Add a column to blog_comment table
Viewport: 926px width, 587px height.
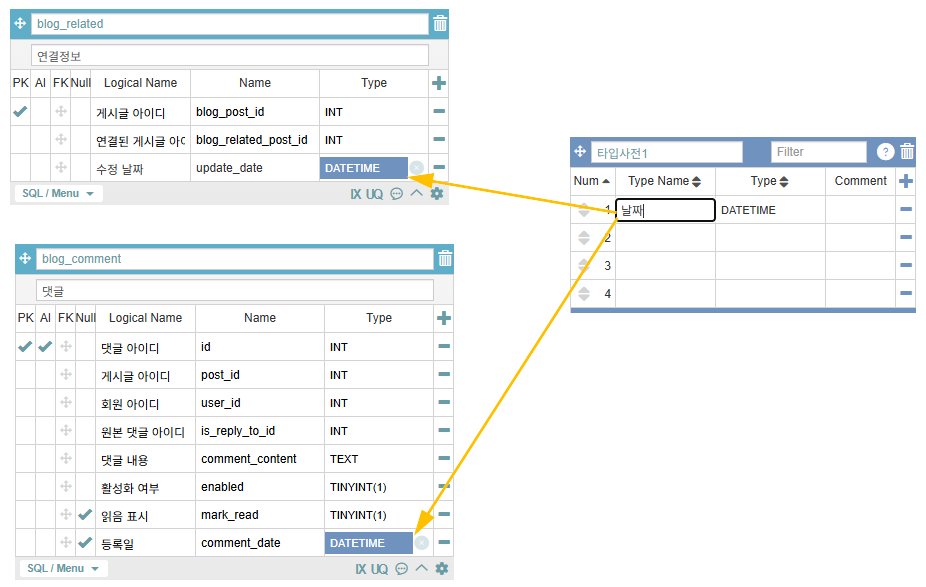point(444,318)
